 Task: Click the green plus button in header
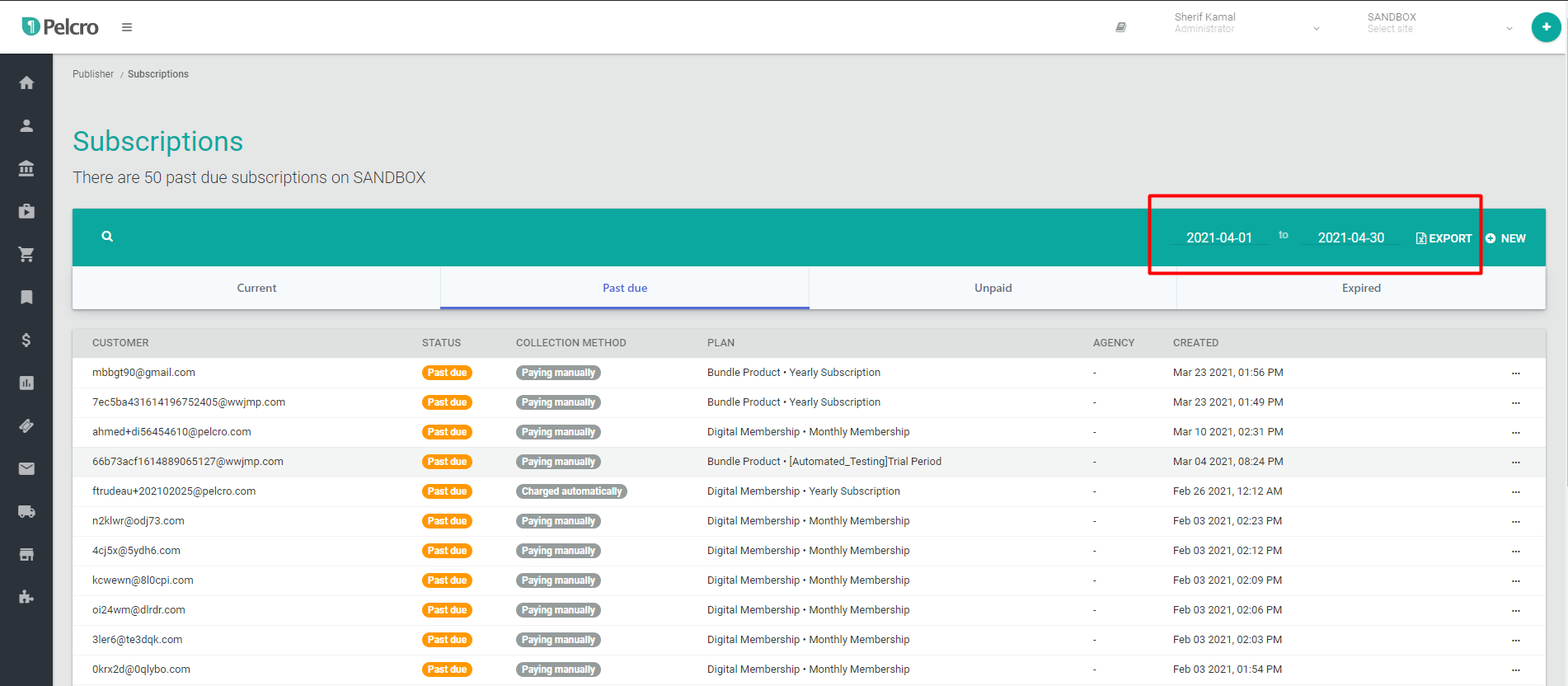(1546, 27)
